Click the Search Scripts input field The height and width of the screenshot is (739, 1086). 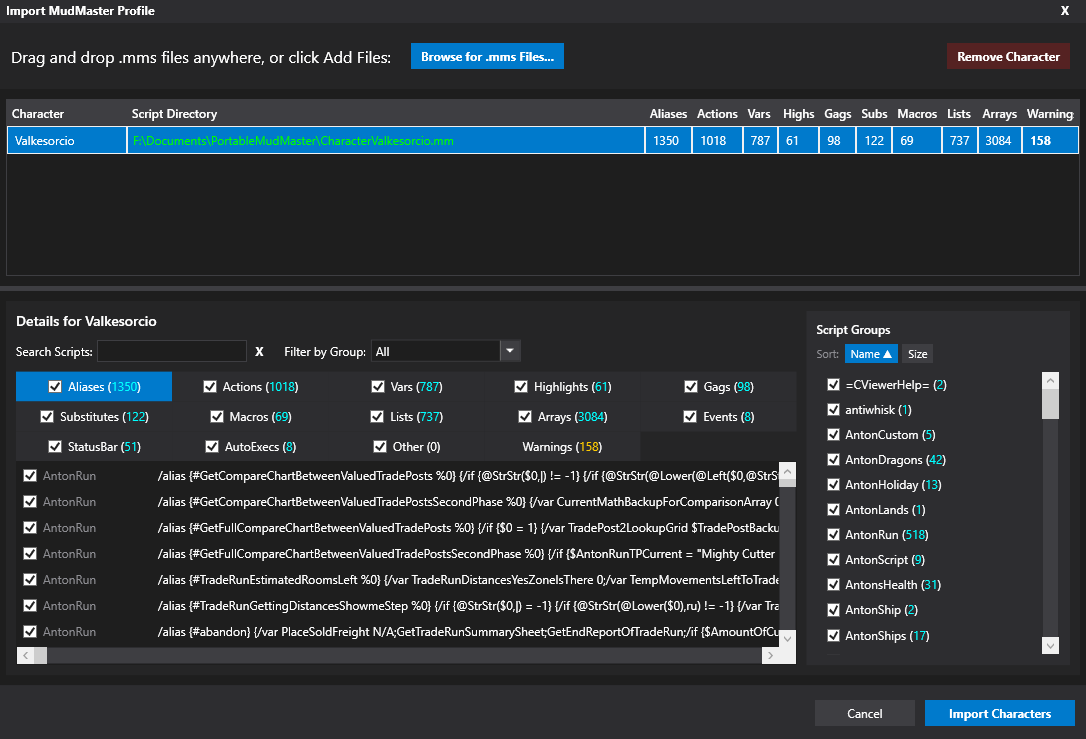(172, 351)
